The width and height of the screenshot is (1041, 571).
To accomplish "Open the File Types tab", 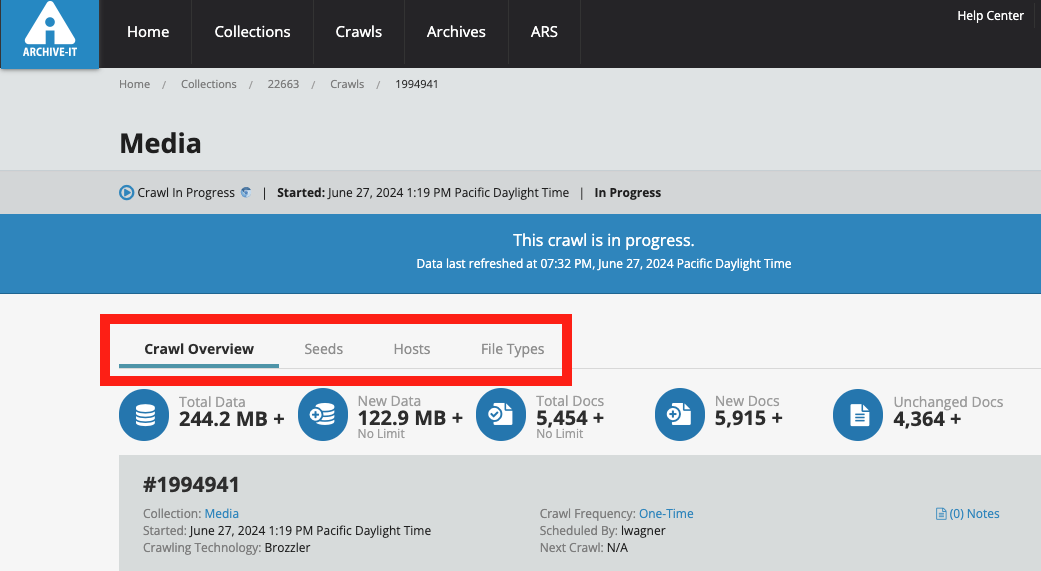I will (512, 349).
